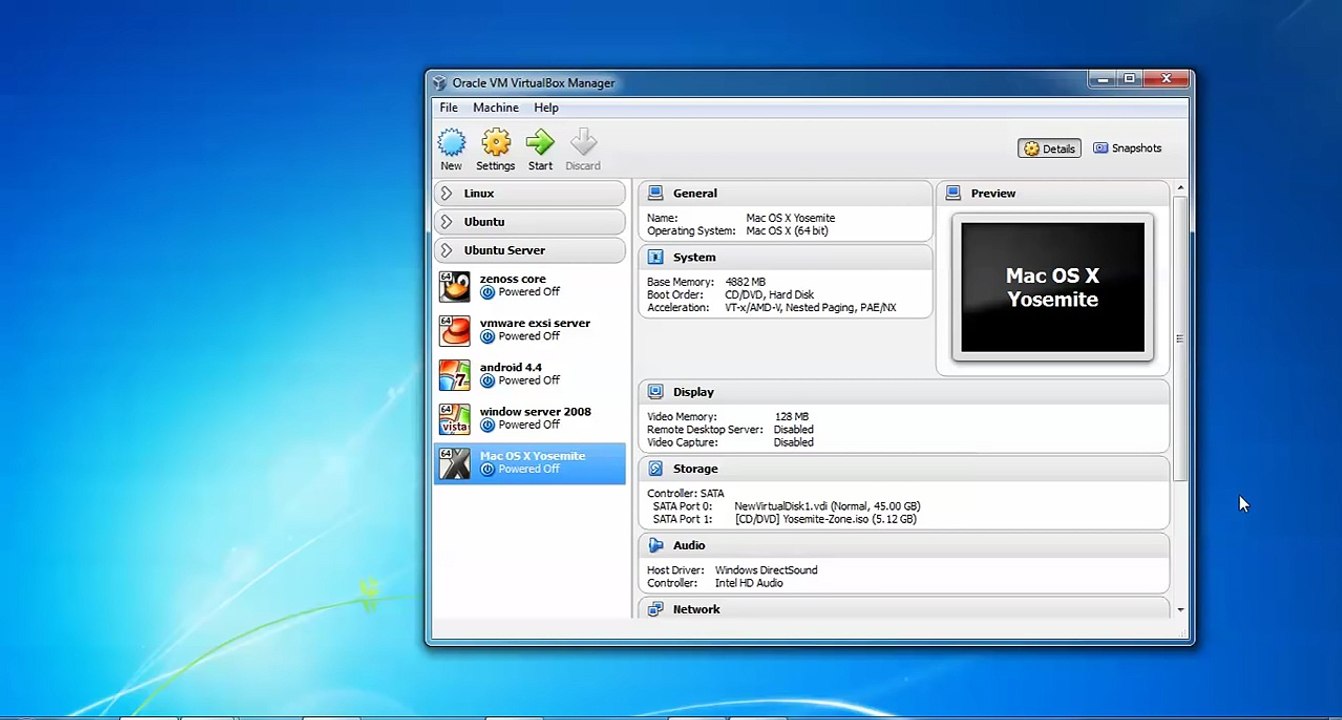
Task: Expand the Linux VM group
Action: click(x=447, y=193)
